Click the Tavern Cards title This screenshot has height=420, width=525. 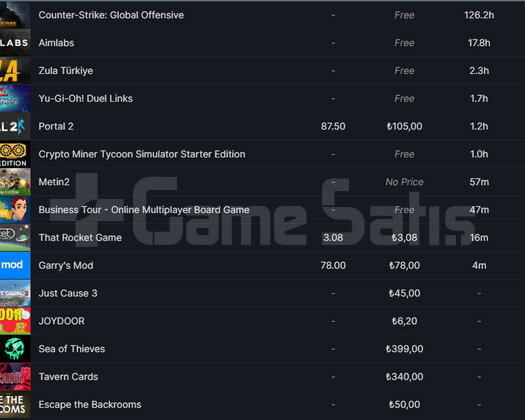tap(68, 377)
